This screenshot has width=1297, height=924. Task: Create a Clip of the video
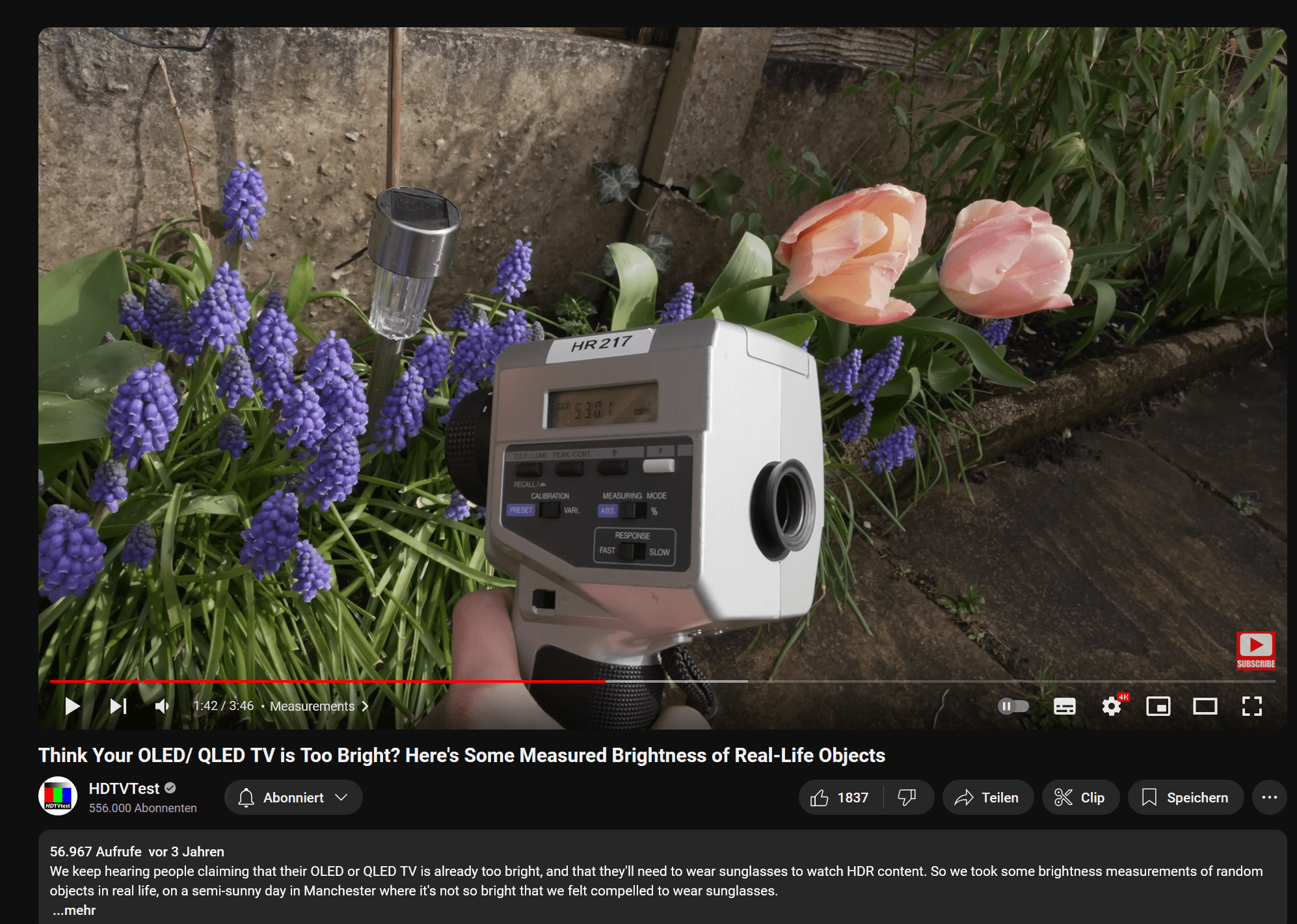pyautogui.click(x=1080, y=798)
